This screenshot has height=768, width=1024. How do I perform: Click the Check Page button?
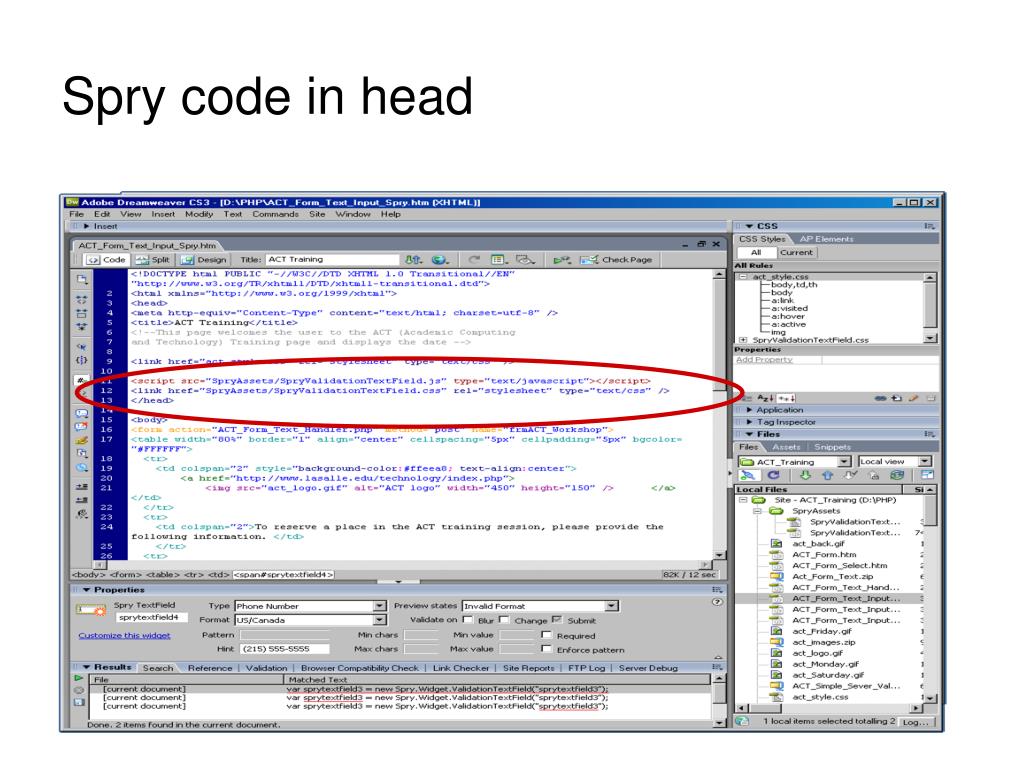coord(616,259)
